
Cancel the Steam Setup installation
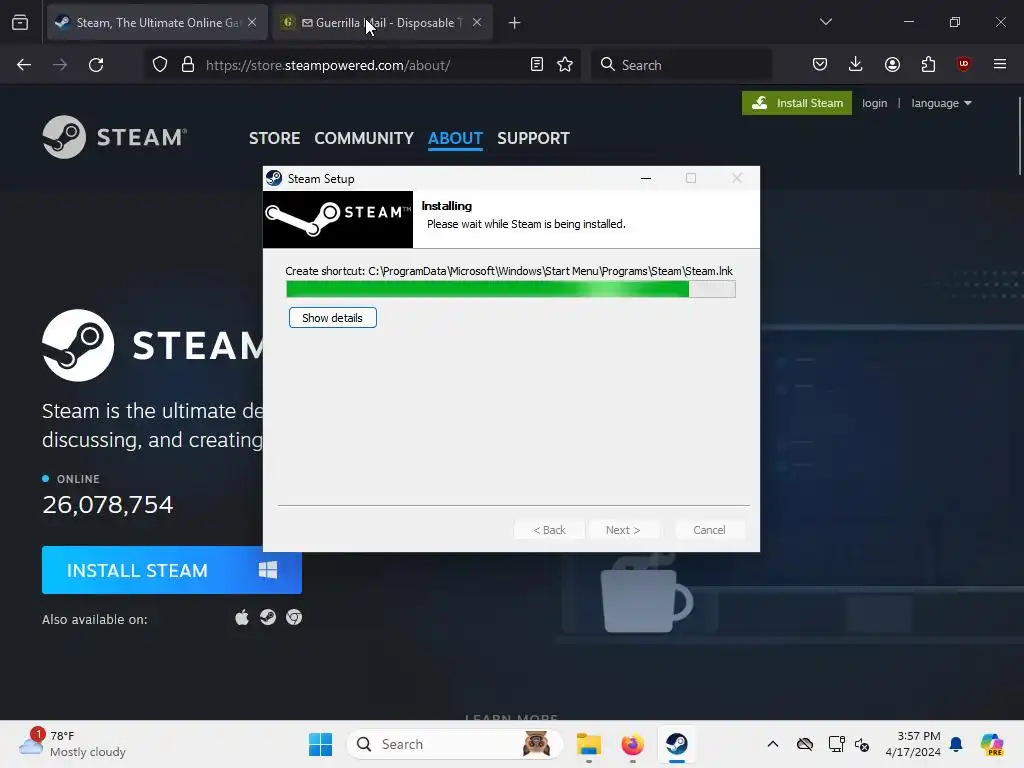point(709,530)
